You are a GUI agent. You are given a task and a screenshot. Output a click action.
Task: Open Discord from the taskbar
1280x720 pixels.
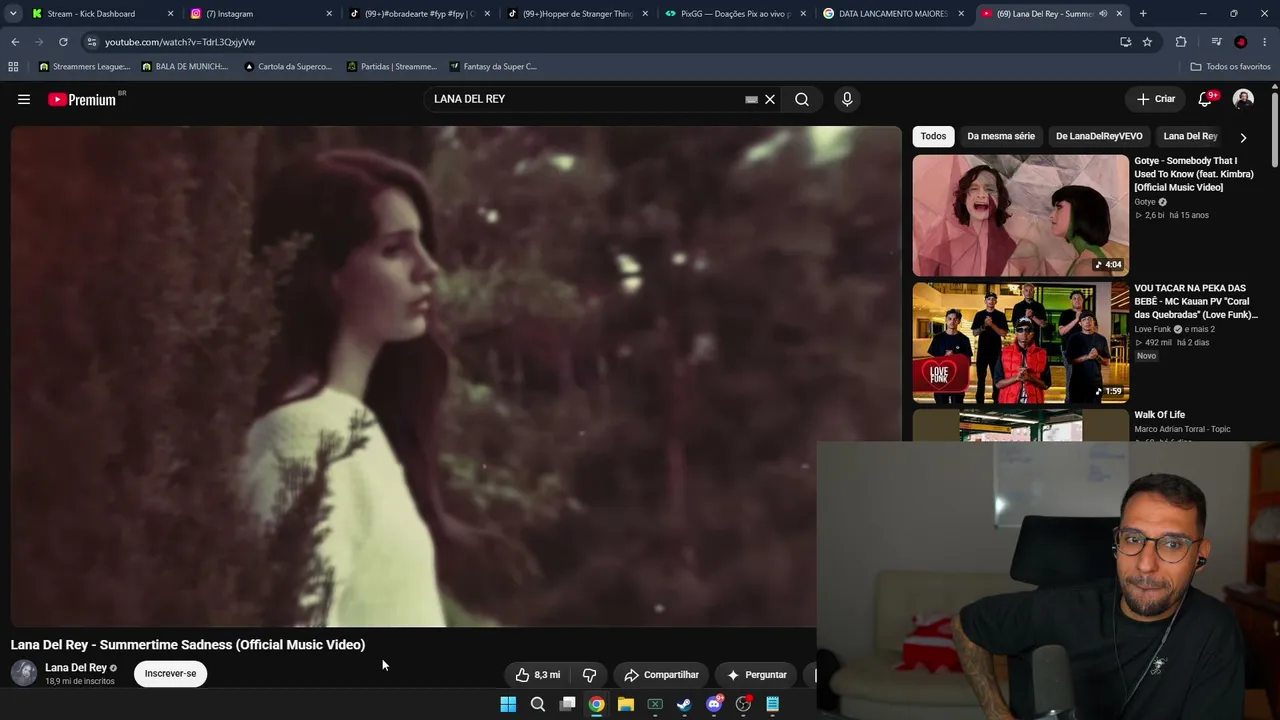coord(714,704)
